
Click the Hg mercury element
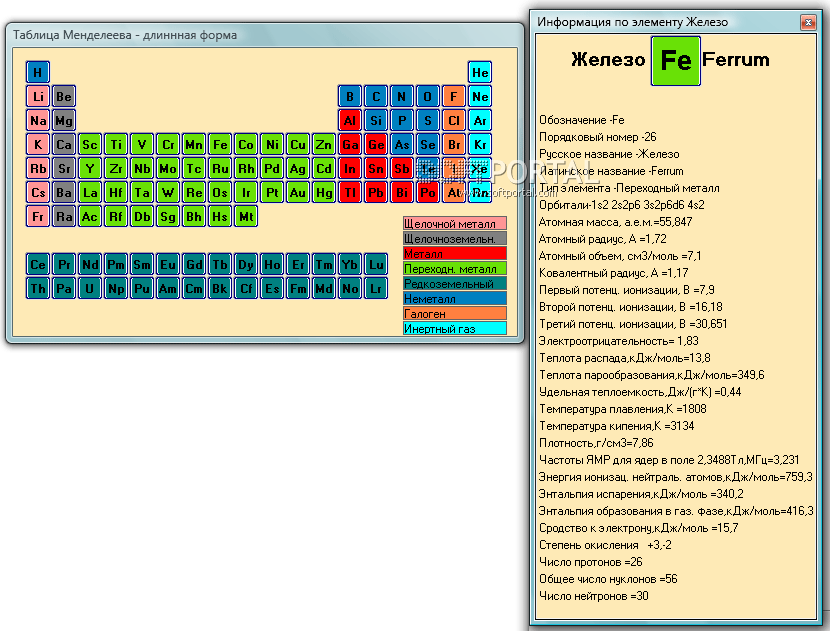point(323,192)
